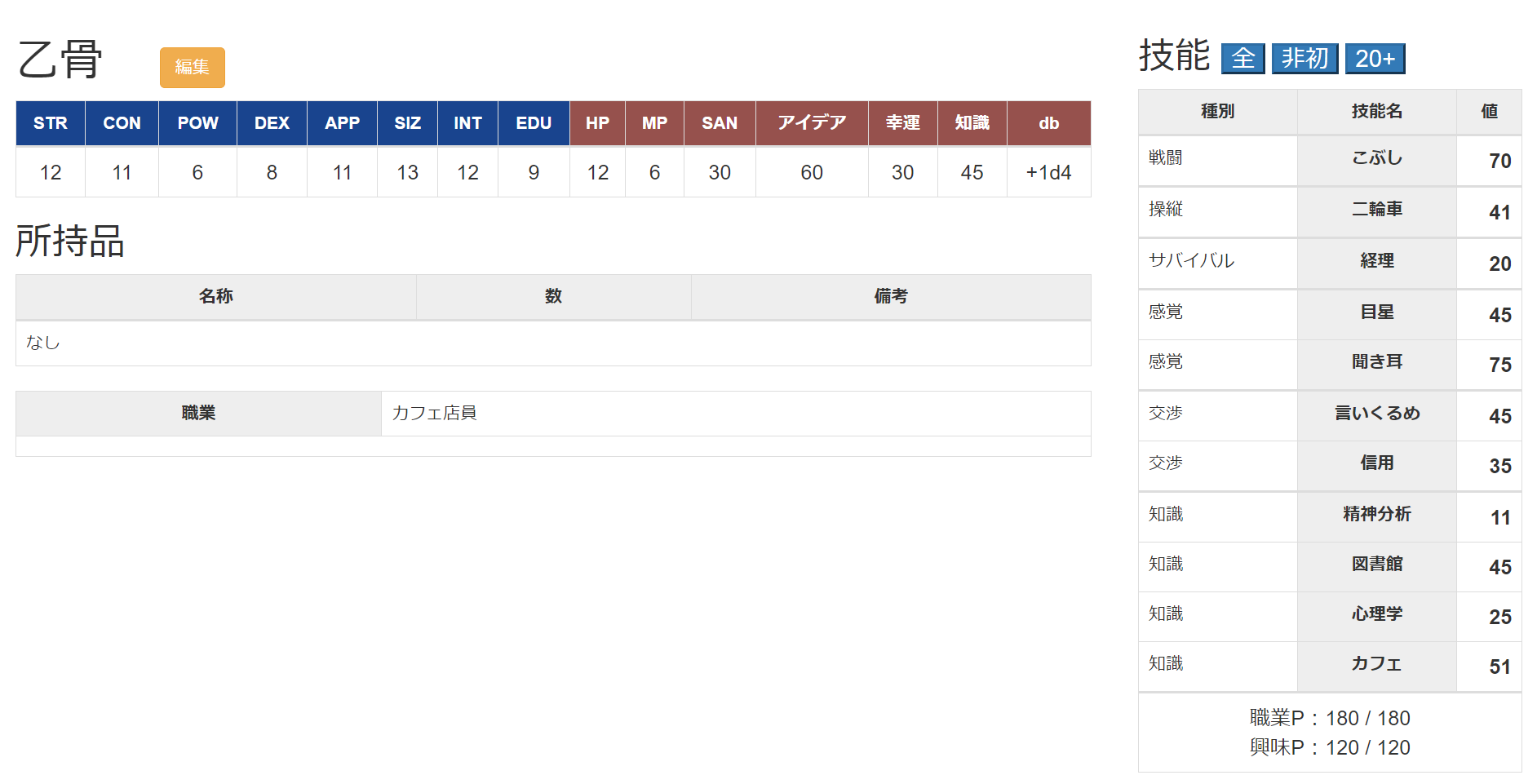Image resolution: width=1537 pixels, height=784 pixels.
Task: Click the 図書館 skill name
Action: pyautogui.click(x=1376, y=565)
